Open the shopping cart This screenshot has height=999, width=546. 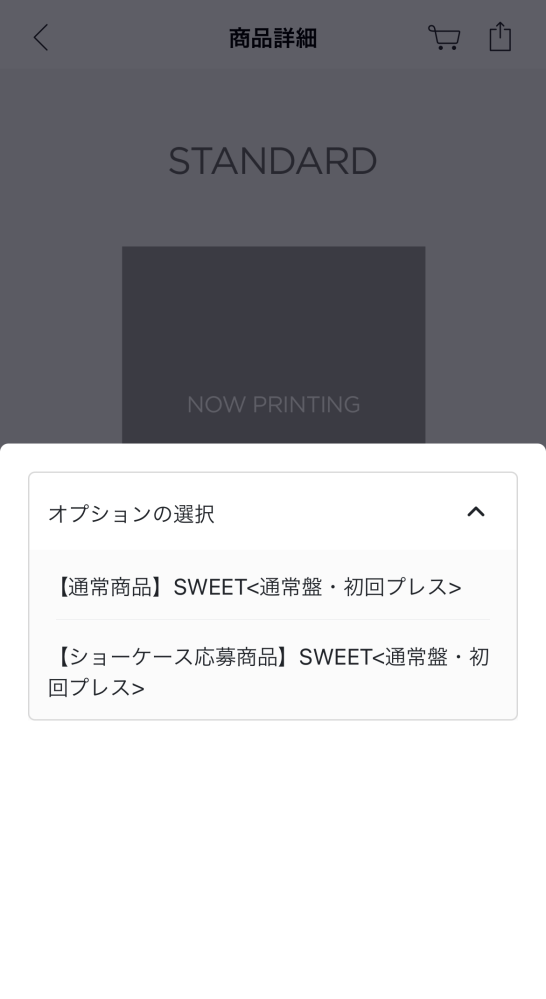pyautogui.click(x=444, y=38)
